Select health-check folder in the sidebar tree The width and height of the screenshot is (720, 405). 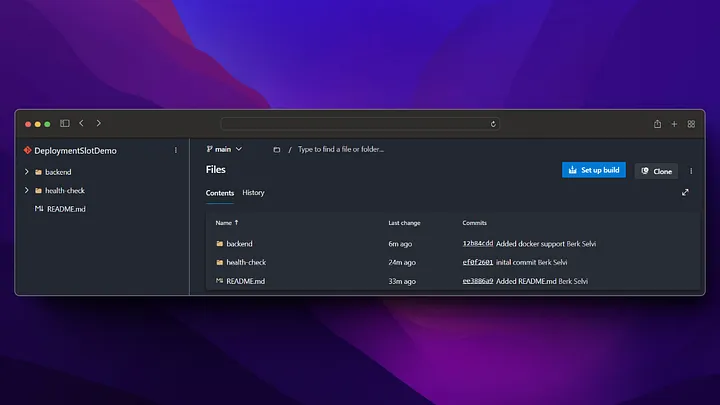(65, 190)
